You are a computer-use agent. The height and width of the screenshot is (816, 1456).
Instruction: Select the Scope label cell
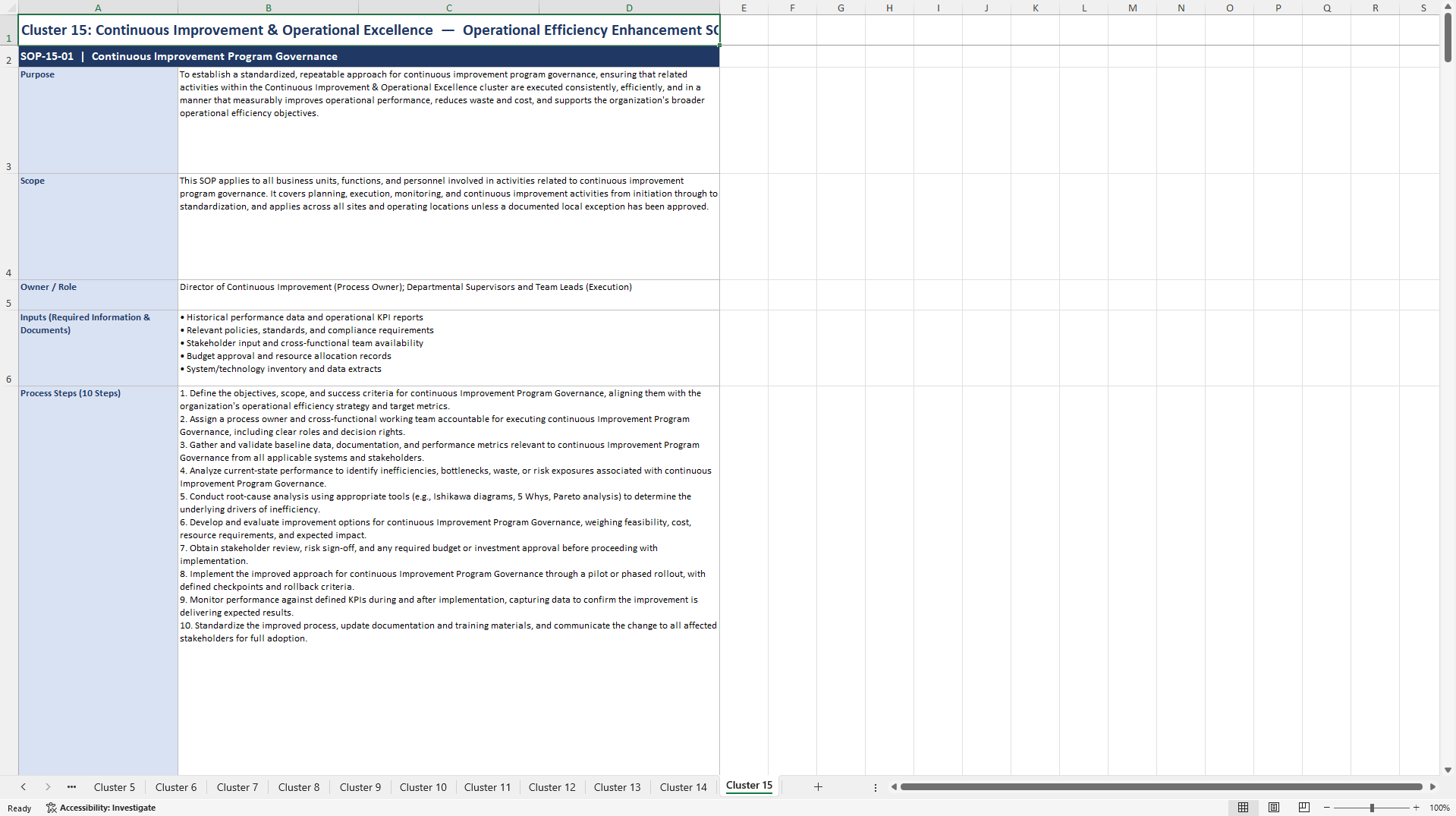click(98, 227)
